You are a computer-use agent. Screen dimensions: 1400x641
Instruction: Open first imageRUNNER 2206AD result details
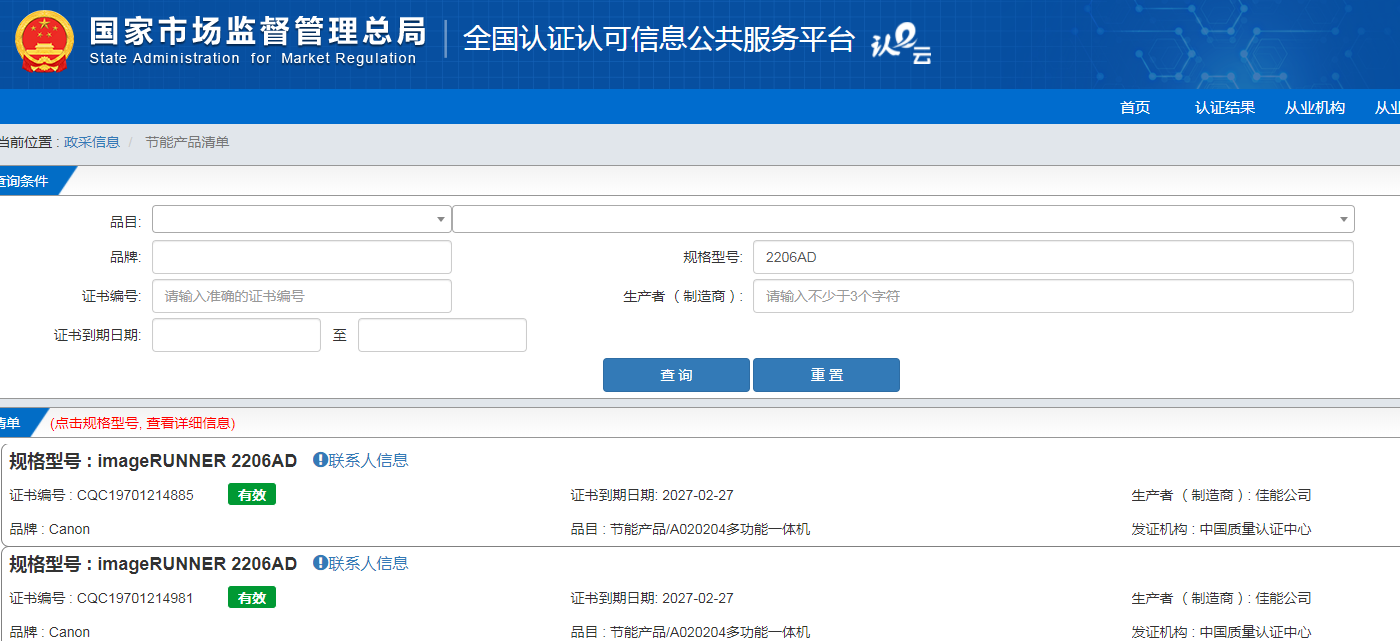(197, 461)
